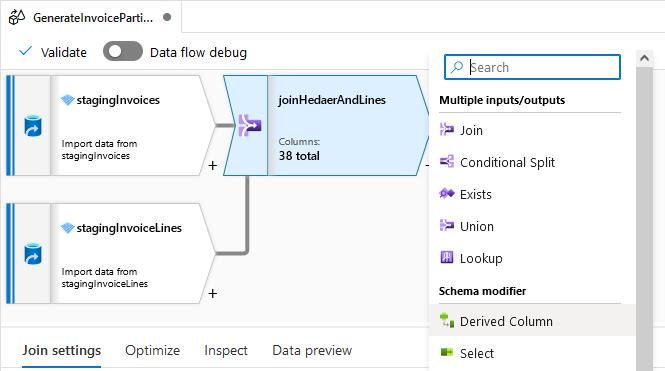Toggle the Data flow debug switch
This screenshot has height=371, width=665.
[x=123, y=51]
